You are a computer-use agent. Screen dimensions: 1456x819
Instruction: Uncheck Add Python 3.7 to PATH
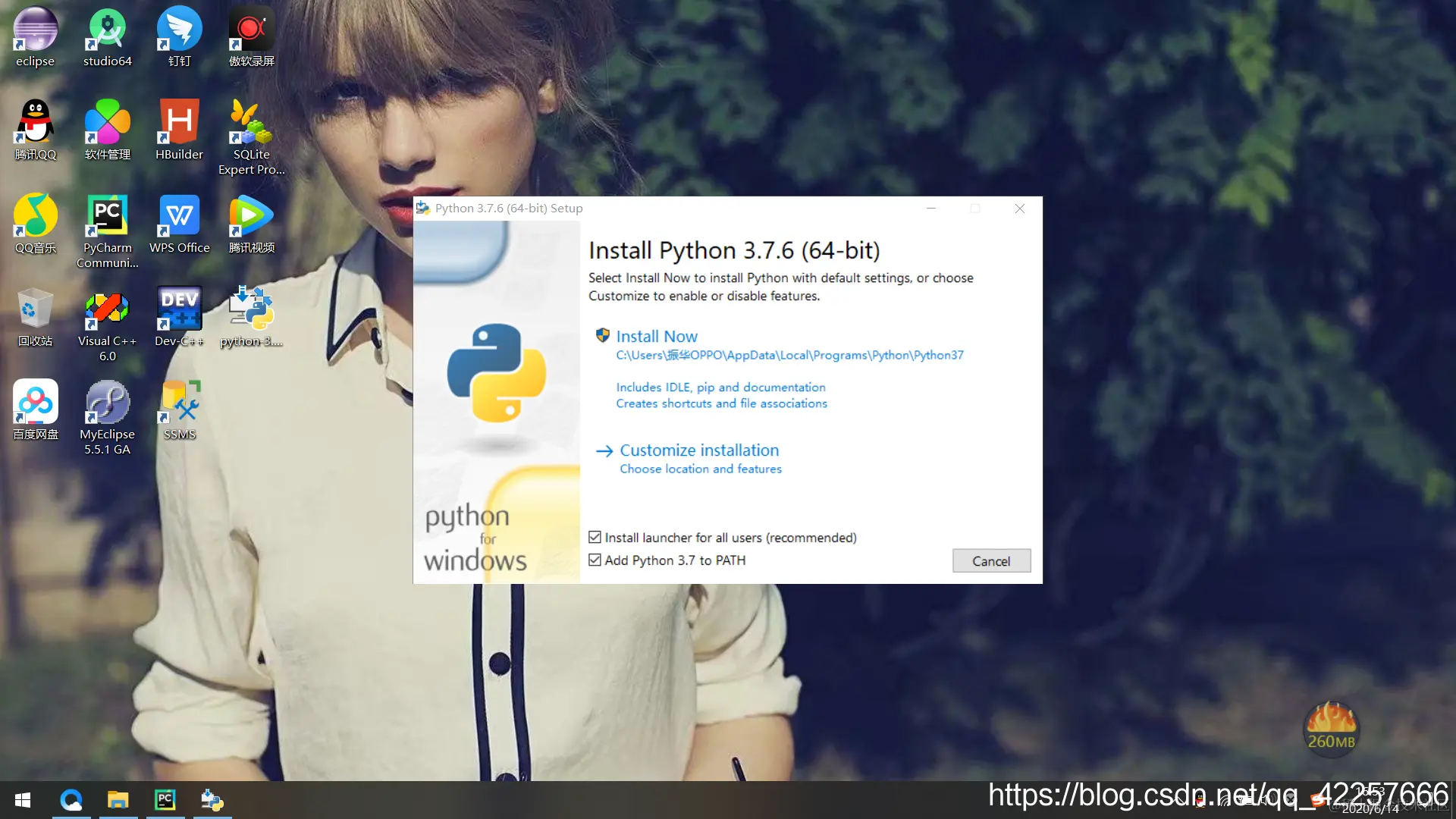(595, 560)
